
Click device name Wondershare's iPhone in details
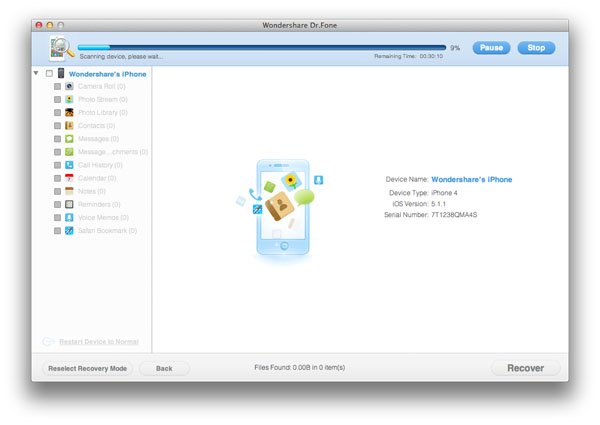pyautogui.click(x=472, y=179)
